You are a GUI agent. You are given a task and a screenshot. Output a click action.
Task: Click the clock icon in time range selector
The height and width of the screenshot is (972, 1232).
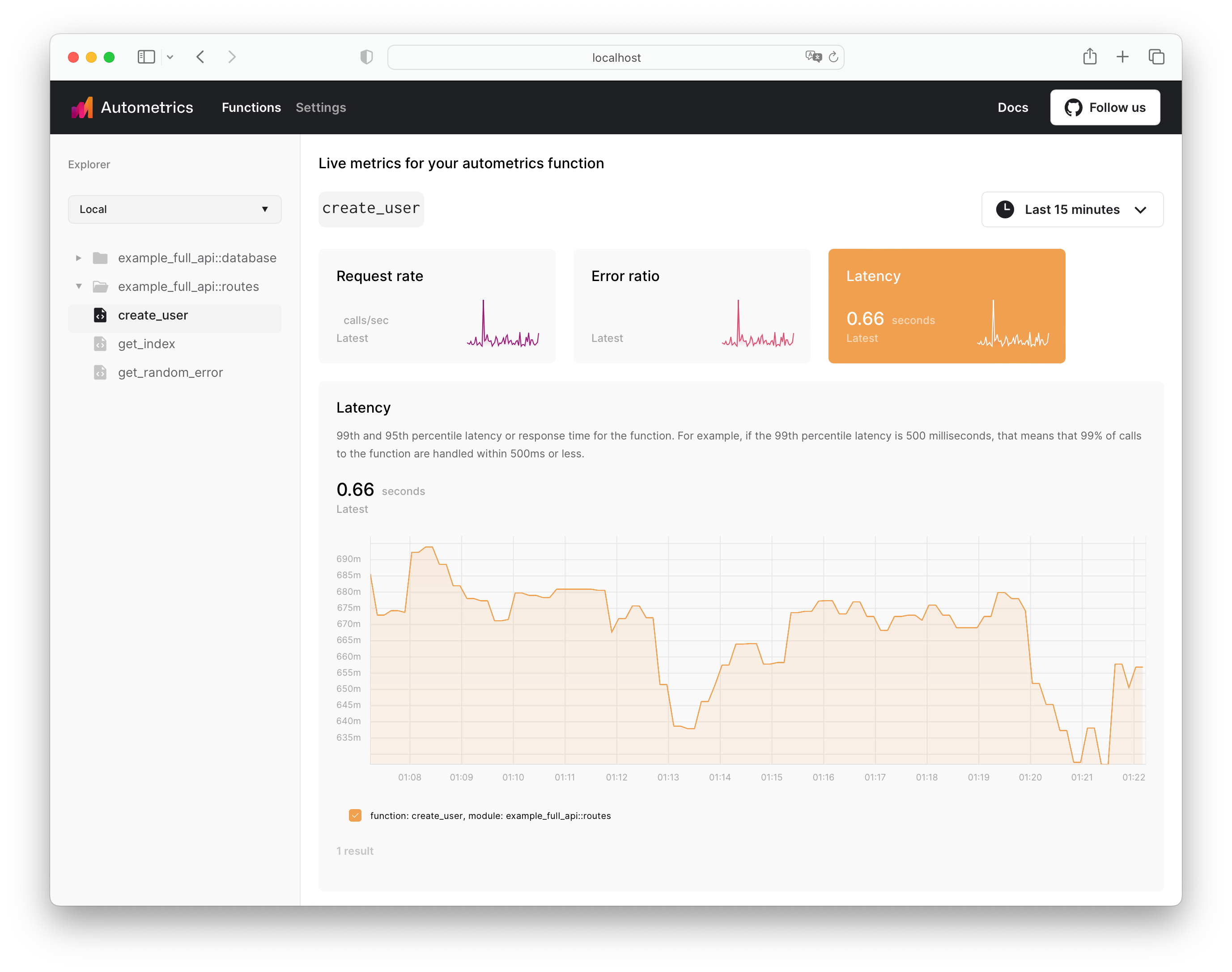[x=1005, y=209]
